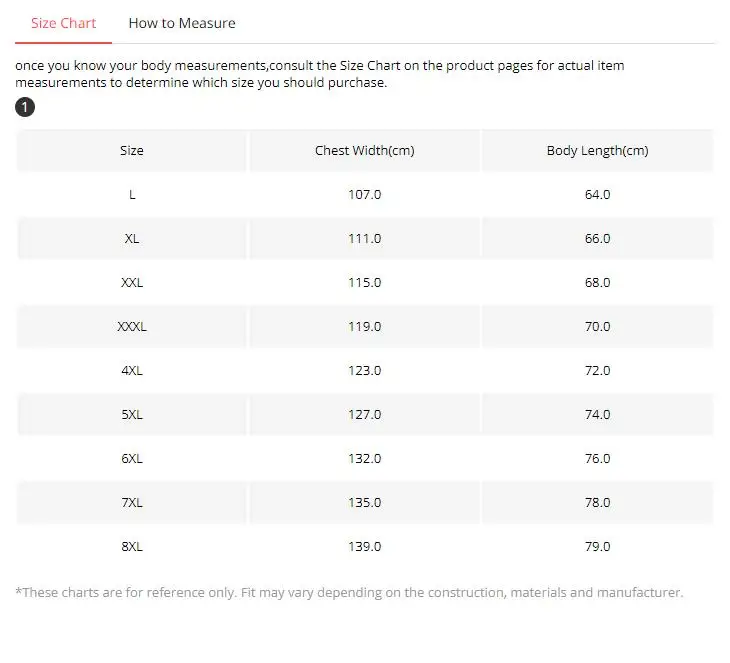This screenshot has width=730, height=663.
Task: Select the 4XL size cell
Action: pos(132,371)
